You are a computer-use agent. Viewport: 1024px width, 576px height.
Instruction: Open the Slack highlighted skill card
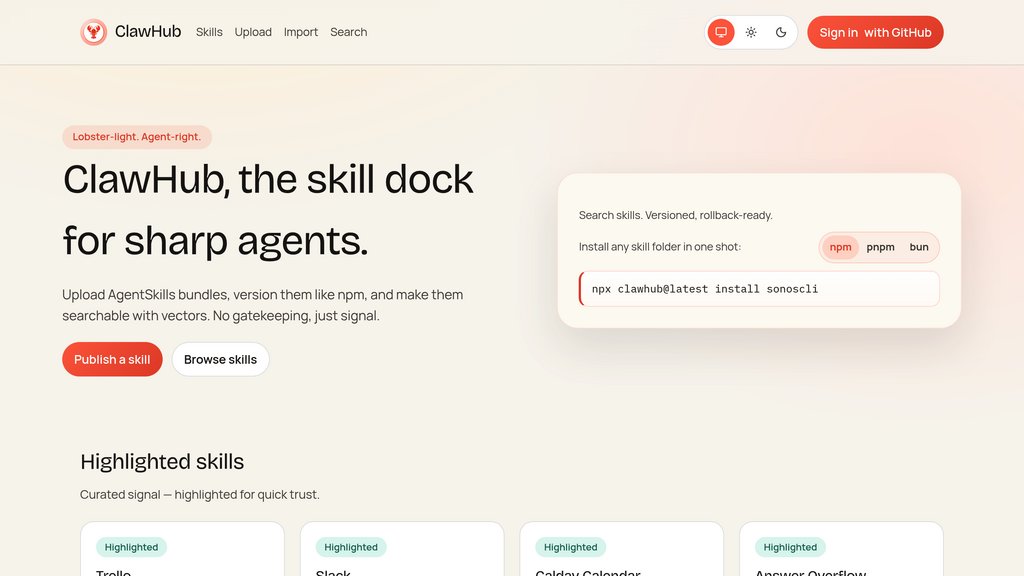coord(402,555)
